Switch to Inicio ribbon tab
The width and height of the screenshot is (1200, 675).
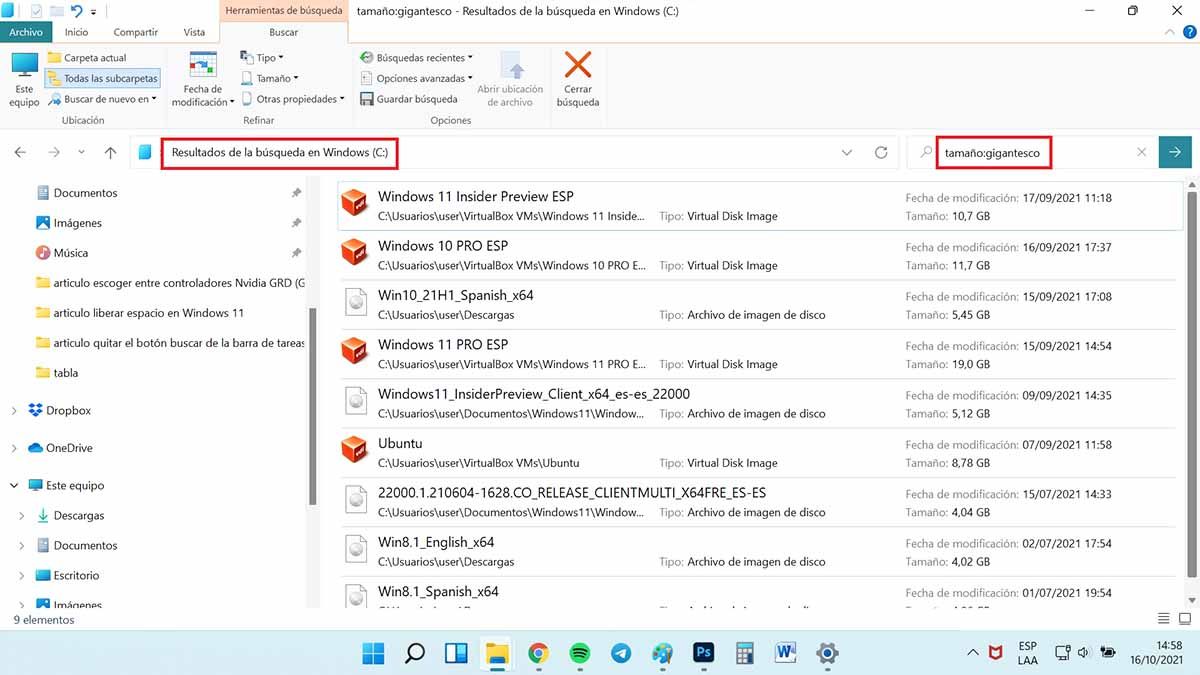77,32
